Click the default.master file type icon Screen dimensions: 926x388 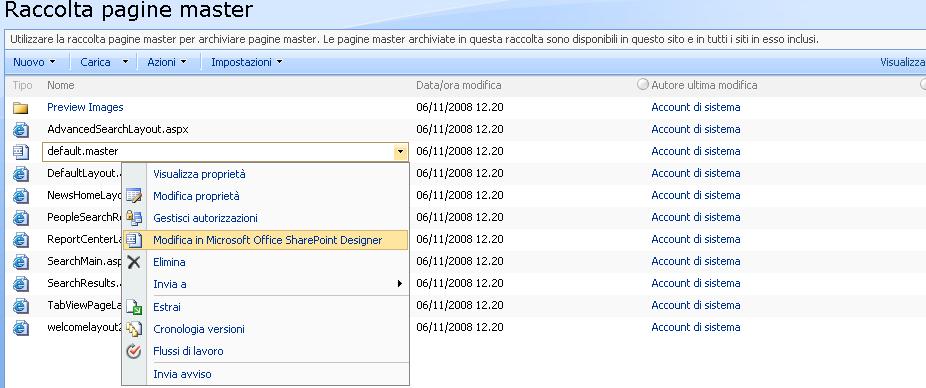pos(21,152)
